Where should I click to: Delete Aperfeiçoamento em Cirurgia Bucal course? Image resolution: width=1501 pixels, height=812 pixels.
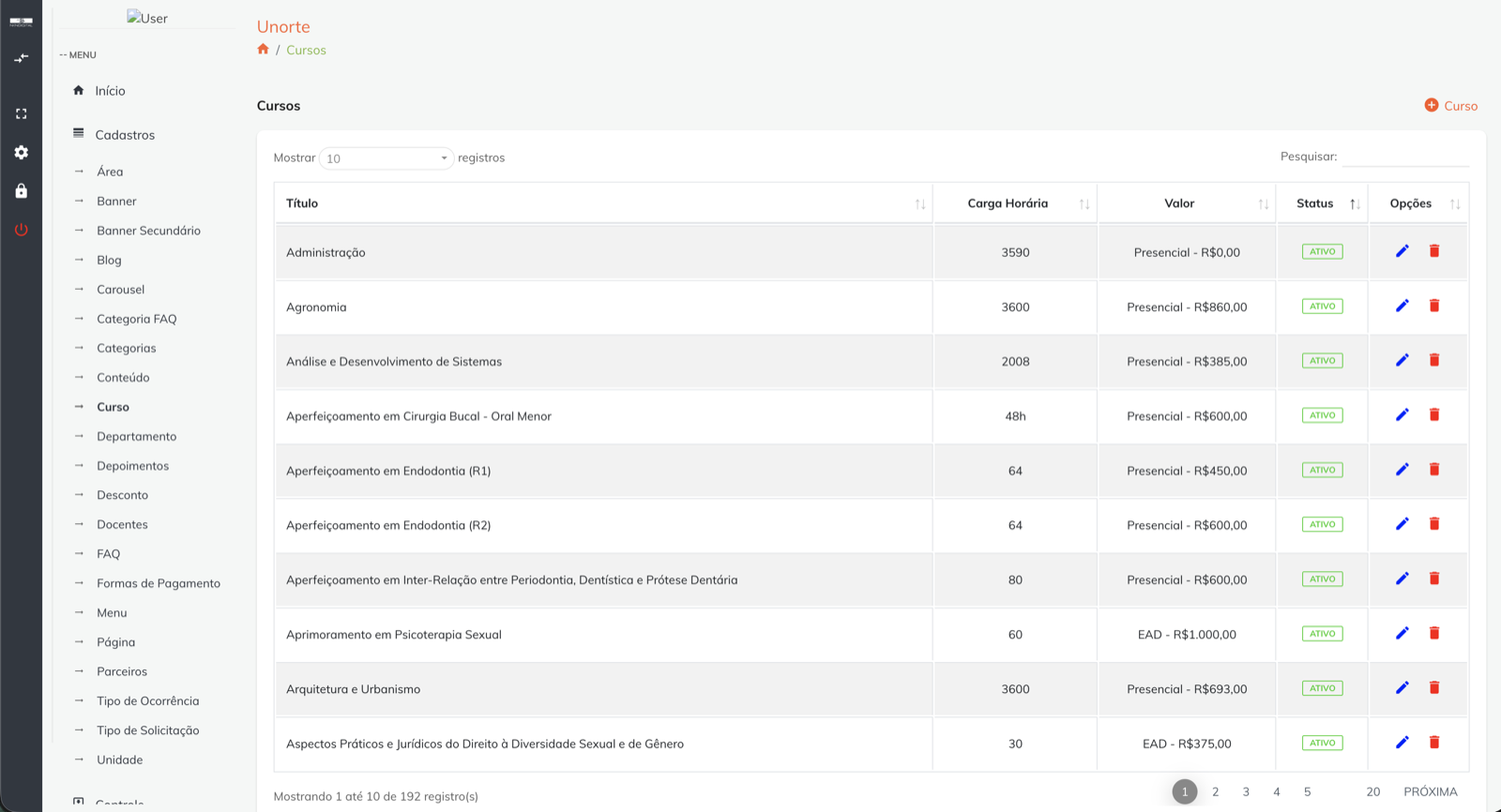(1434, 414)
